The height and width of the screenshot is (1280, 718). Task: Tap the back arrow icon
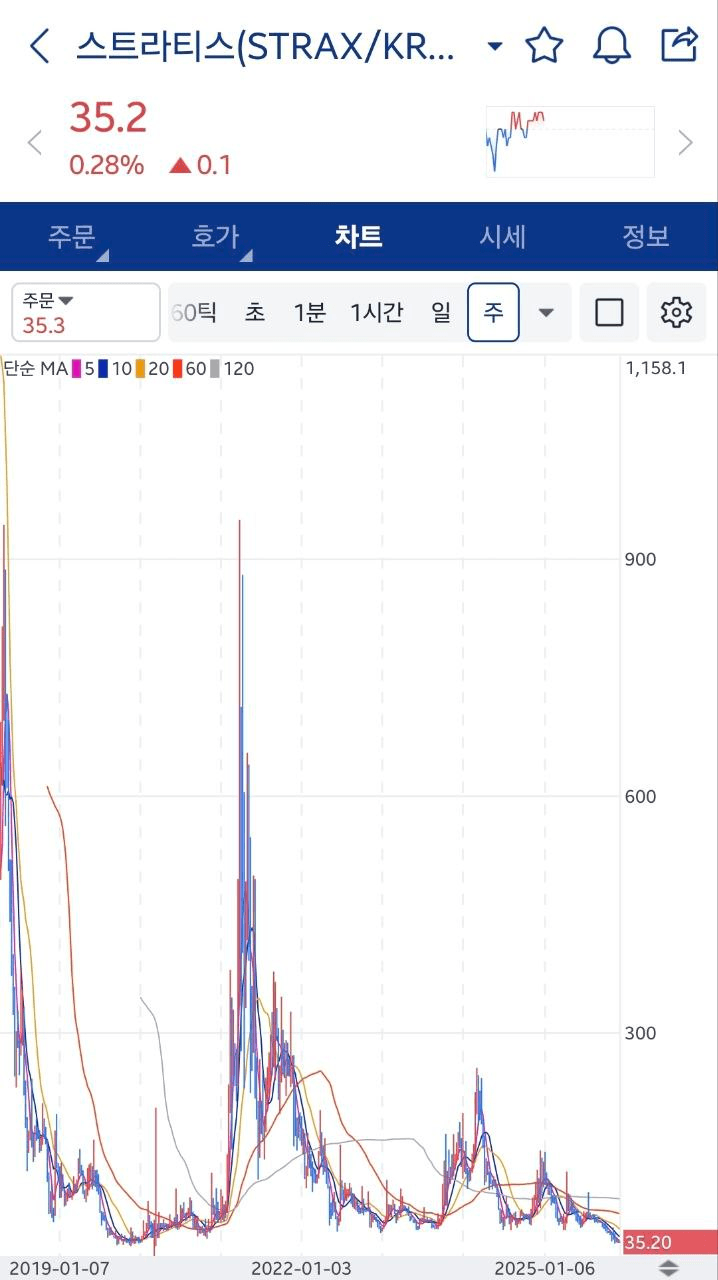click(x=40, y=46)
